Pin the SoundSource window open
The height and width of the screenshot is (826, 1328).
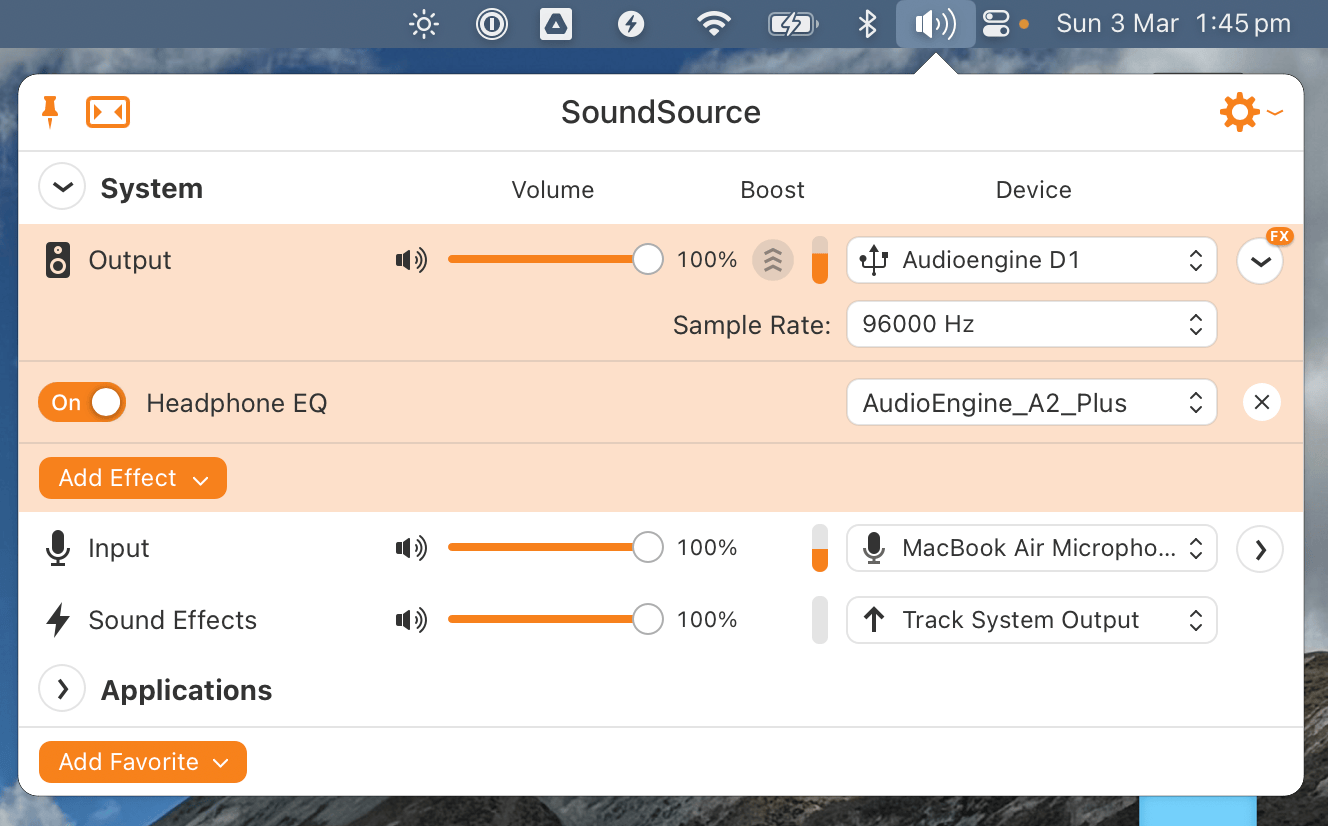pos(49,112)
